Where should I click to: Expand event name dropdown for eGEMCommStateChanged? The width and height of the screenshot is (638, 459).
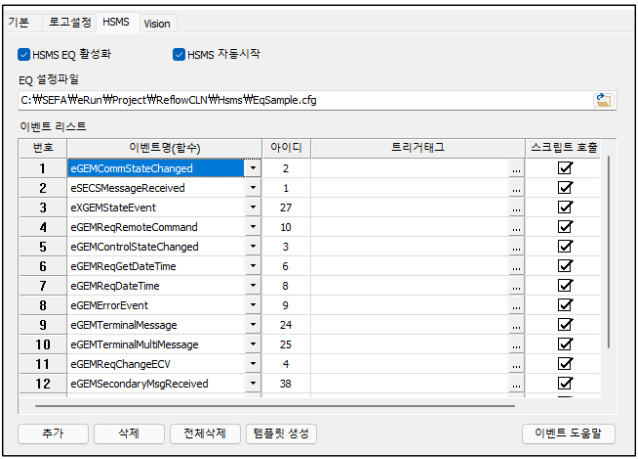coord(253,168)
